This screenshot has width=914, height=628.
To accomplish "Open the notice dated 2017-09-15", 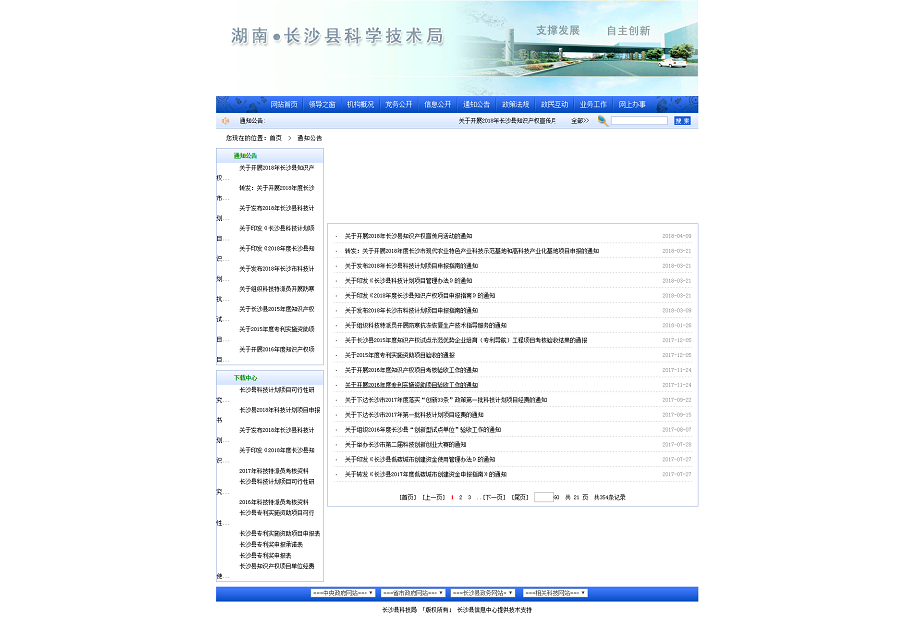I will (414, 415).
